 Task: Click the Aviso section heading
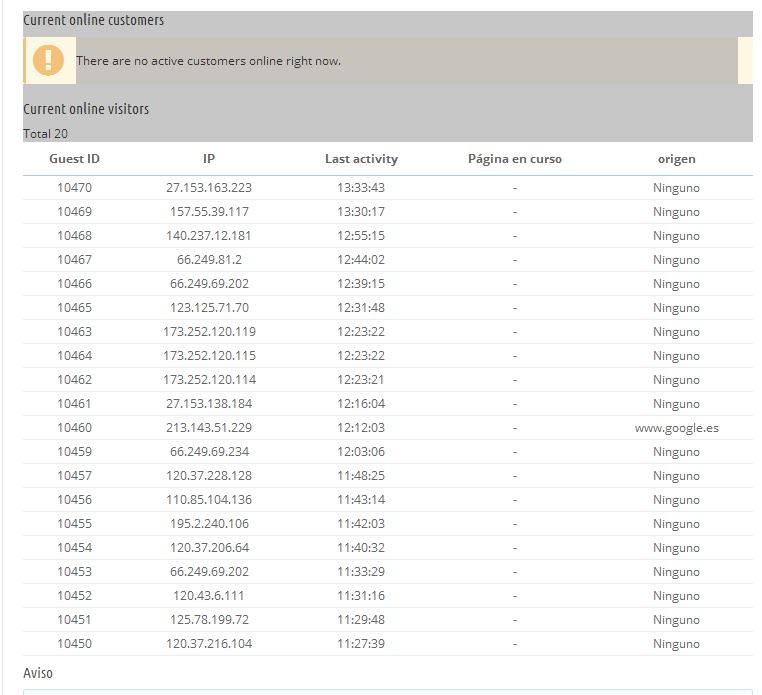click(38, 673)
